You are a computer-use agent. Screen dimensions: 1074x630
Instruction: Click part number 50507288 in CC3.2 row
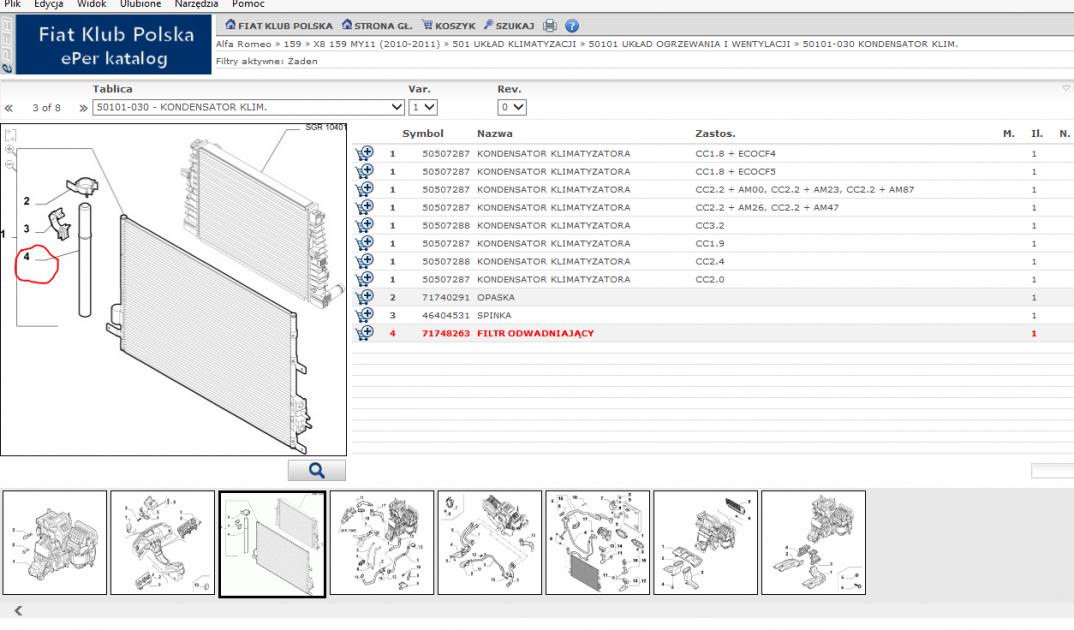(x=446, y=225)
